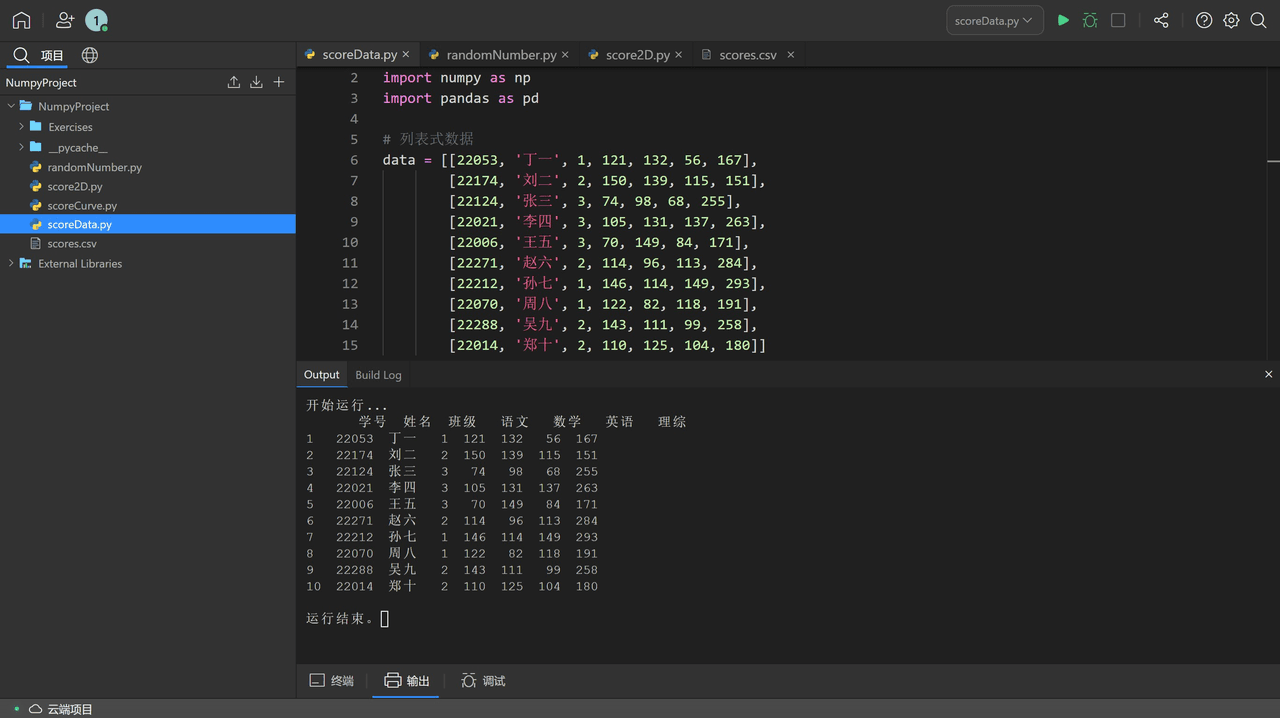Click the Help question-mark icon
1280x718 pixels.
point(1203,19)
